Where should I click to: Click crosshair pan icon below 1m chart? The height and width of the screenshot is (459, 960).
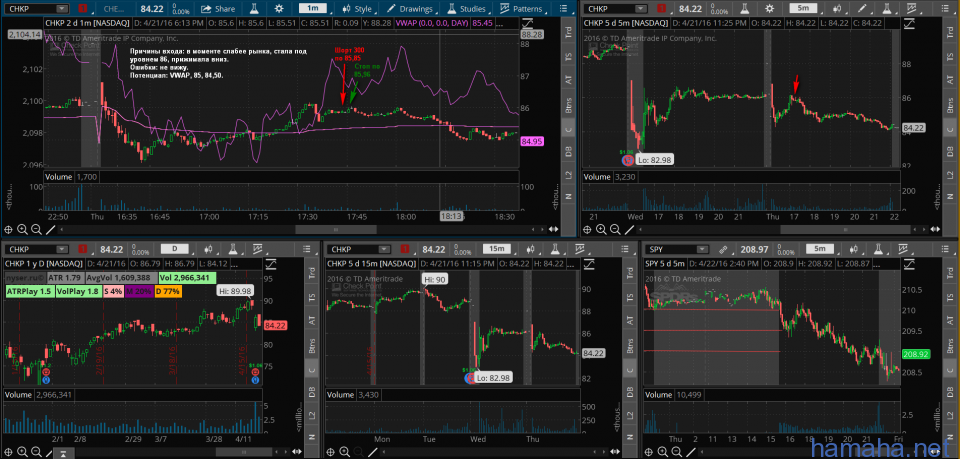click(x=9, y=230)
